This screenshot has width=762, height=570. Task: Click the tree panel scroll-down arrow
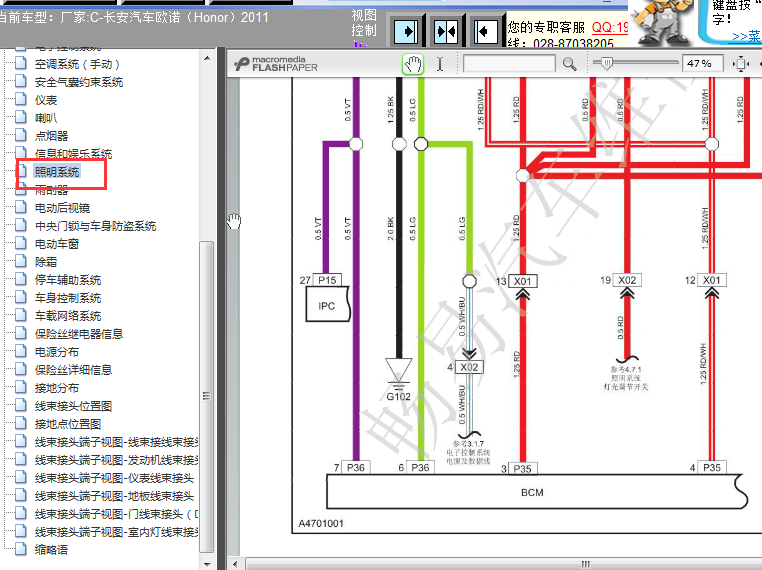[207, 564]
